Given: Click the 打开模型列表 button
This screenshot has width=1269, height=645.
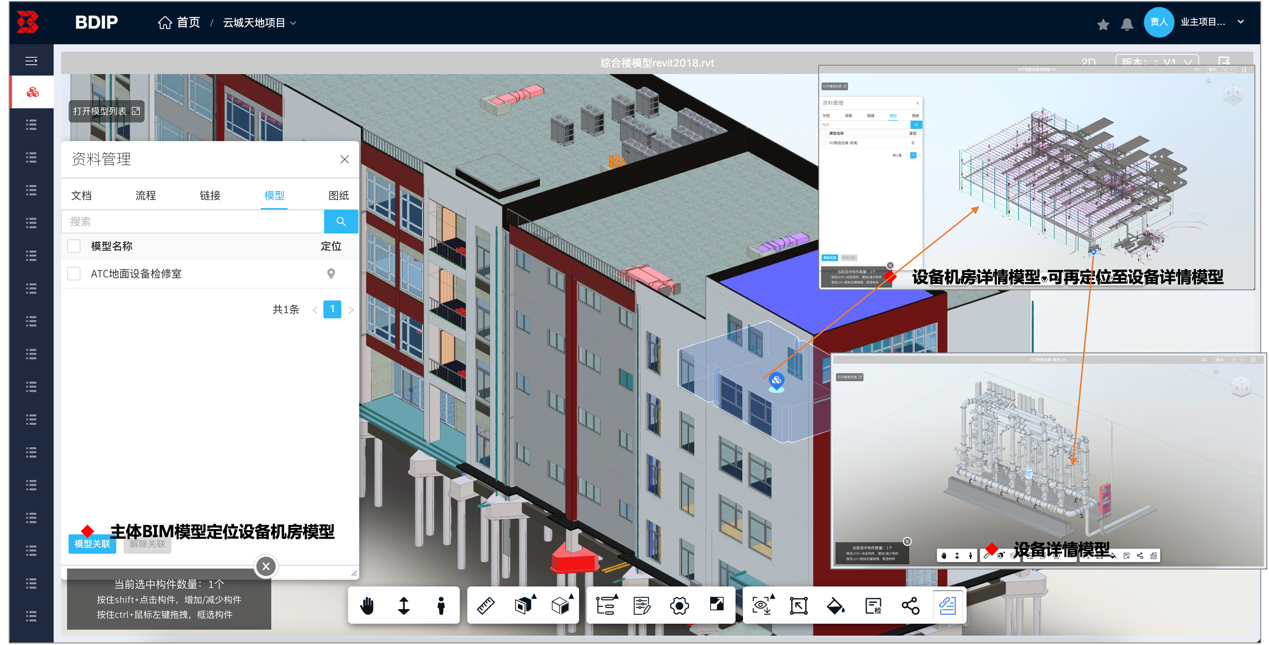Looking at the screenshot, I should [x=106, y=111].
